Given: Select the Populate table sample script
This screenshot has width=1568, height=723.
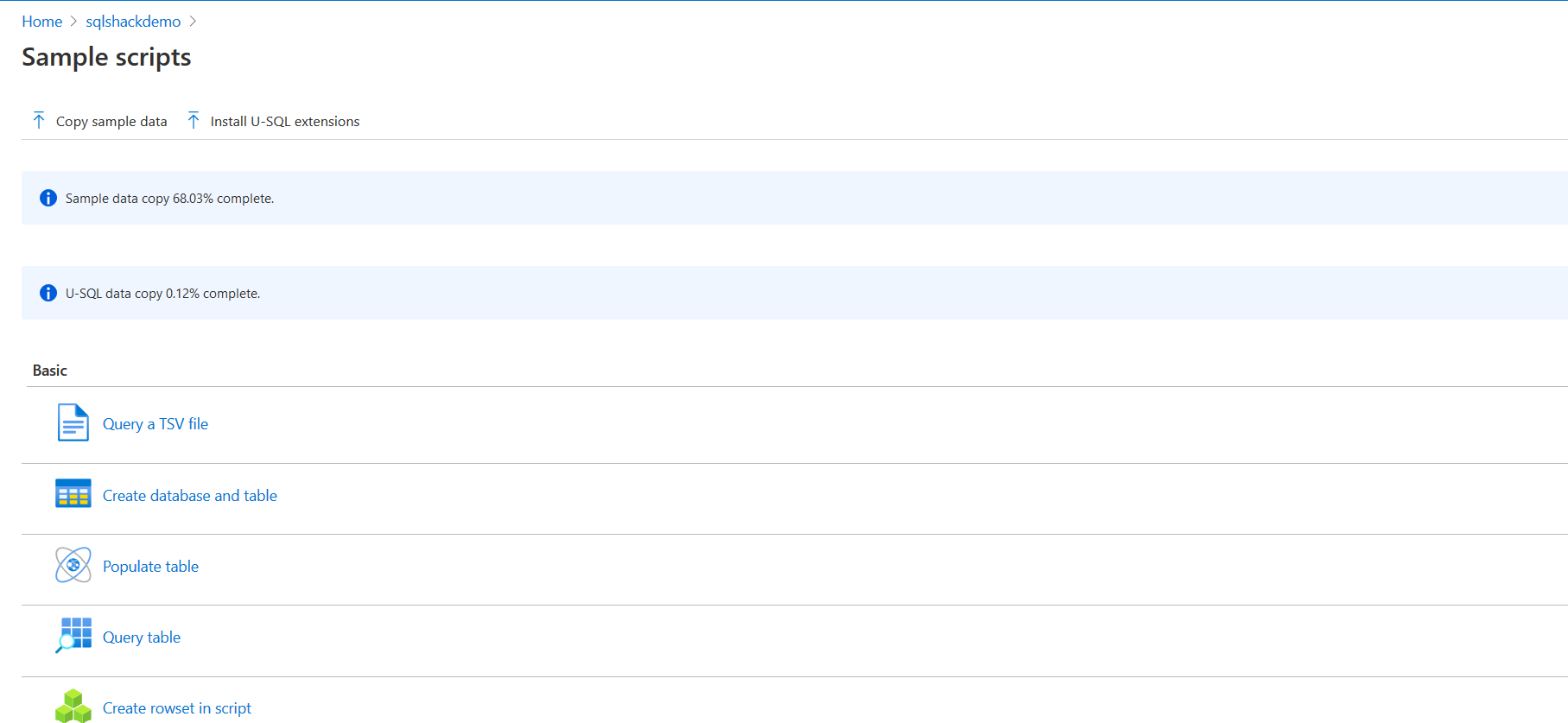Looking at the screenshot, I should (x=150, y=567).
